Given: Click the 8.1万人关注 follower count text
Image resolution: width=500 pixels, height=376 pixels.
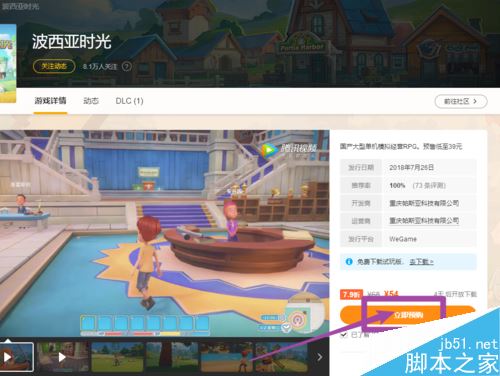Looking at the screenshot, I should pyautogui.click(x=100, y=67).
